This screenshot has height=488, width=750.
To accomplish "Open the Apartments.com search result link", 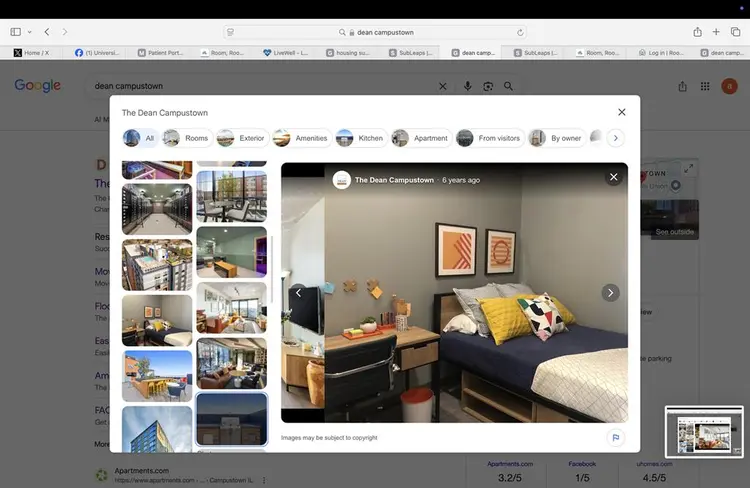I will [142, 471].
